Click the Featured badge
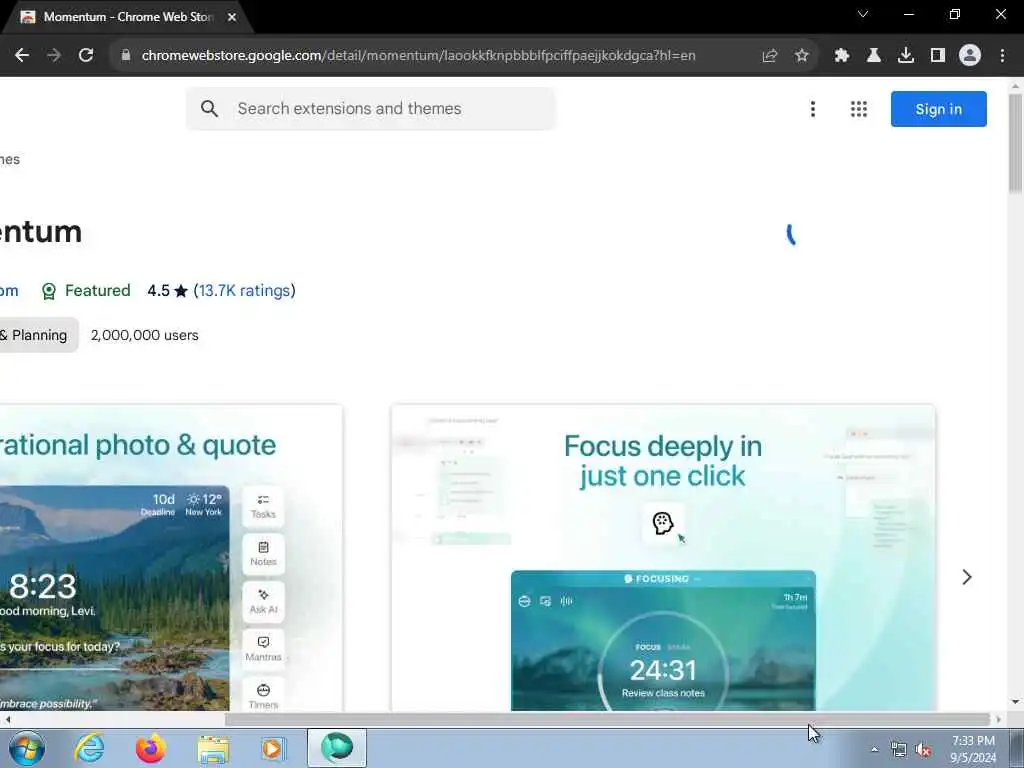Screen dimensions: 1024x768 click(86, 291)
